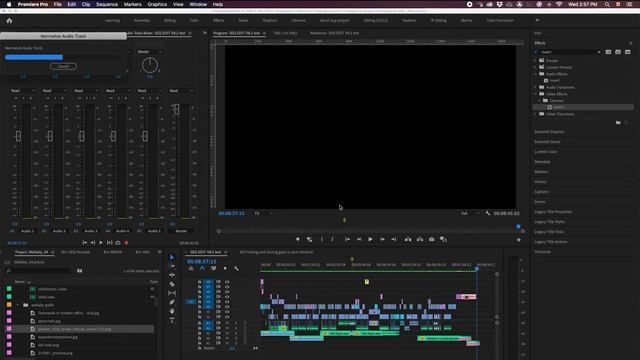The height and width of the screenshot is (360, 640).
Task: Click Mark In in the Program monitor
Action: tap(322, 239)
